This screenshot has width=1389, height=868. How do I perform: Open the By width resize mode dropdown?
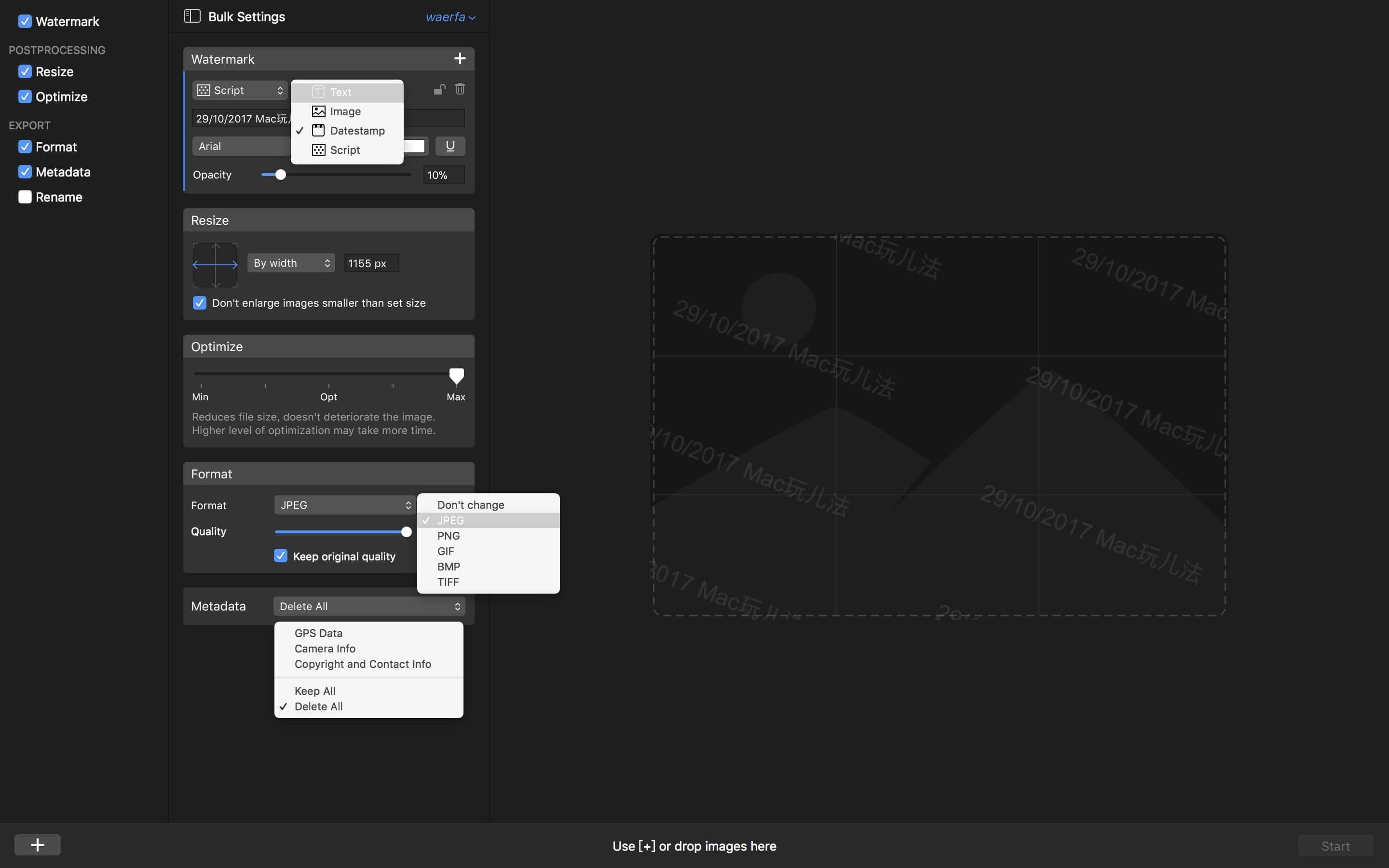(291, 263)
